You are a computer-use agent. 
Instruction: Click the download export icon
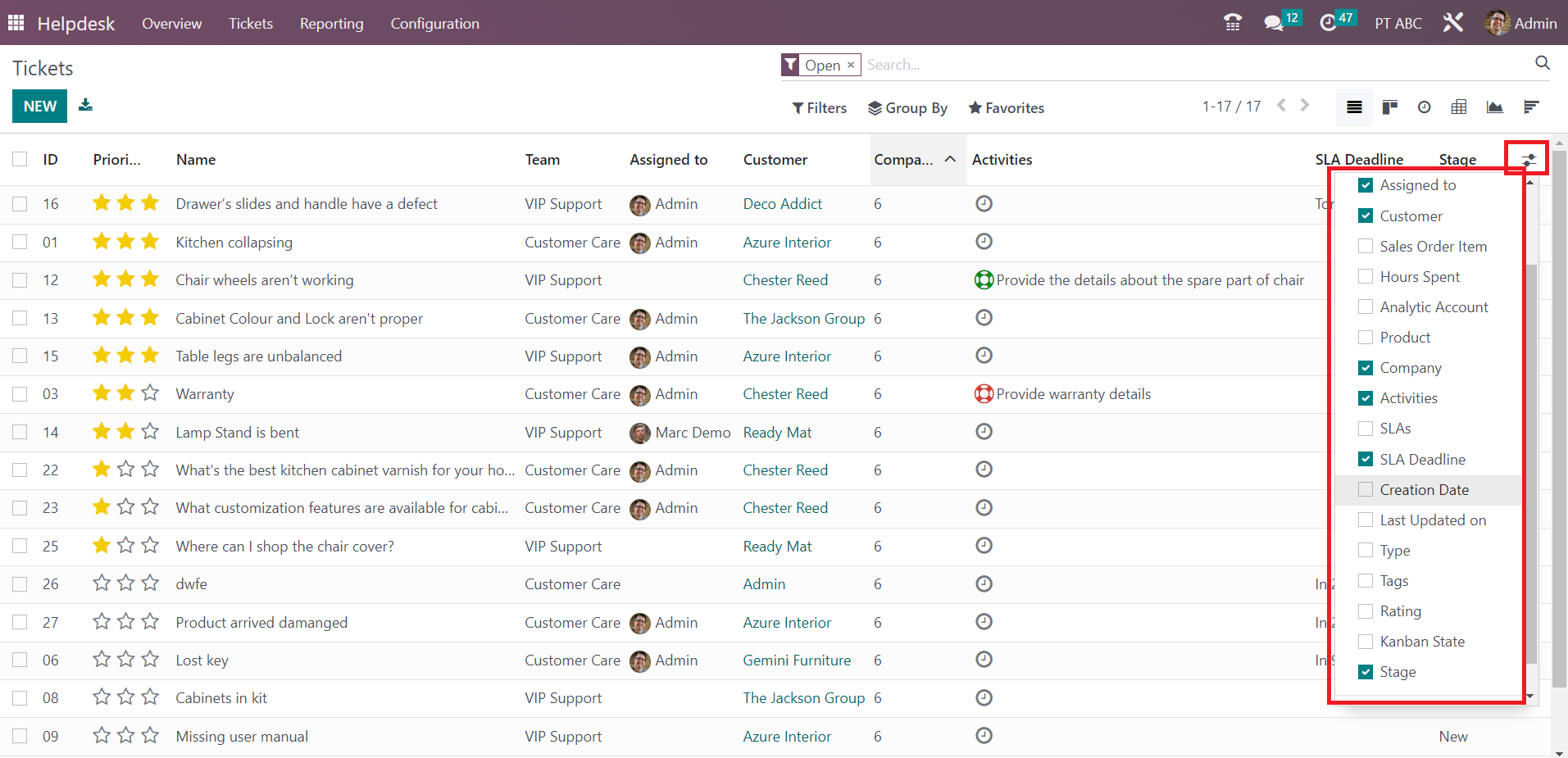[85, 105]
